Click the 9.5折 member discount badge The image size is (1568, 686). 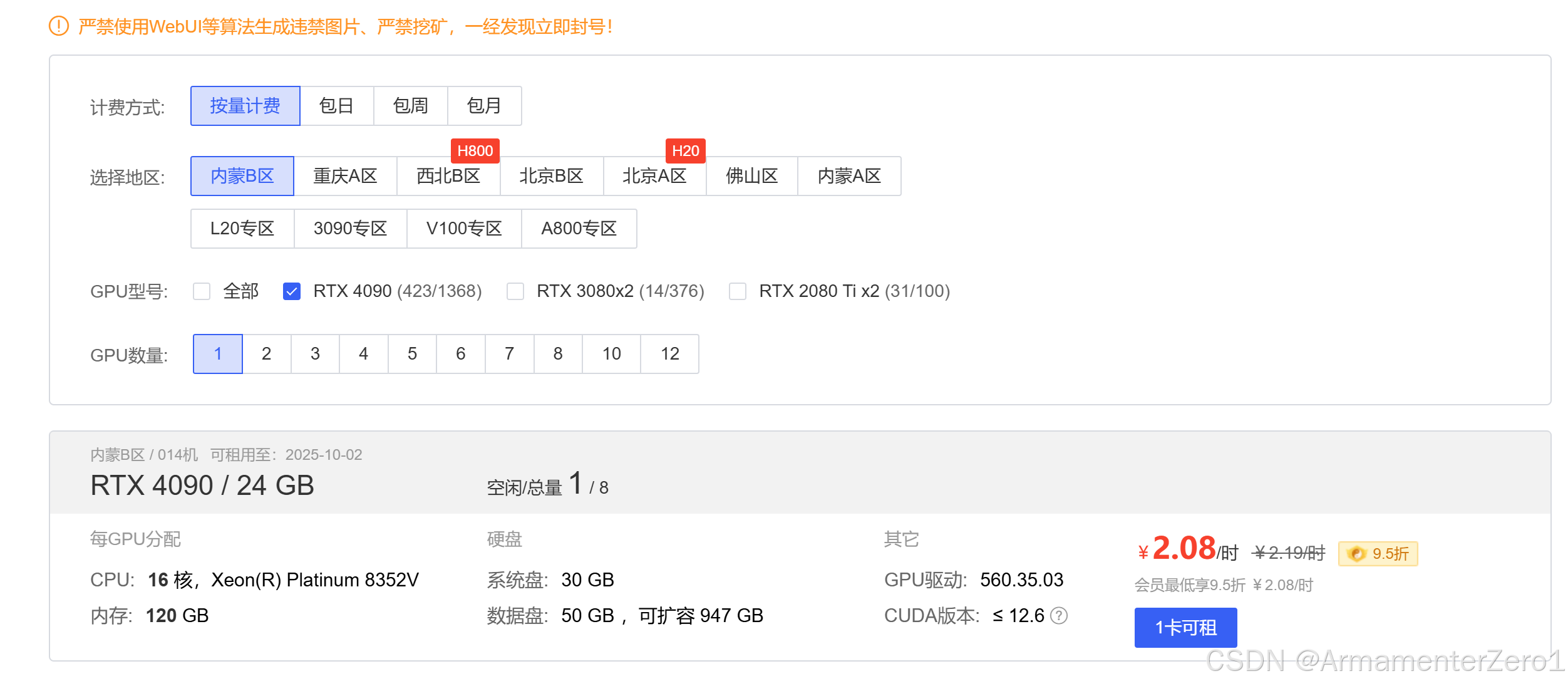coord(1378,554)
